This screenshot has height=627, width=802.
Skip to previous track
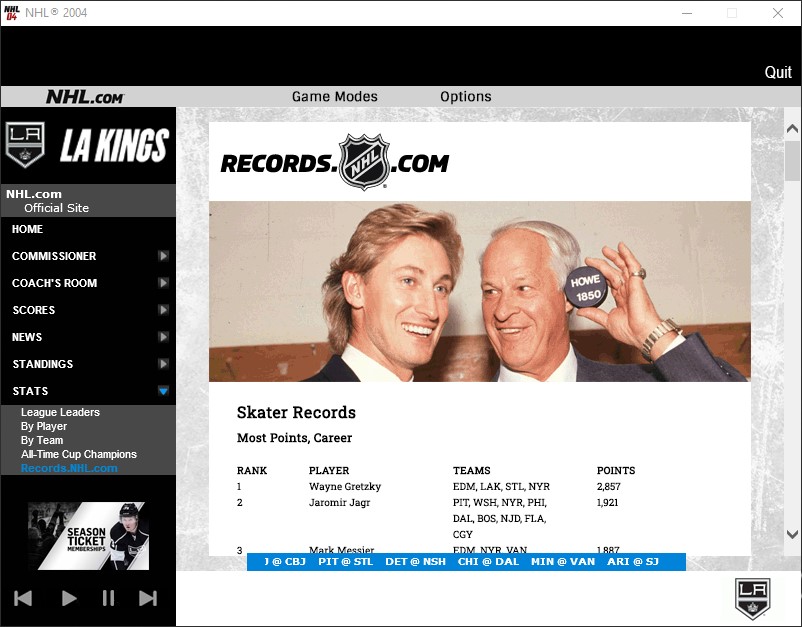coord(23,598)
